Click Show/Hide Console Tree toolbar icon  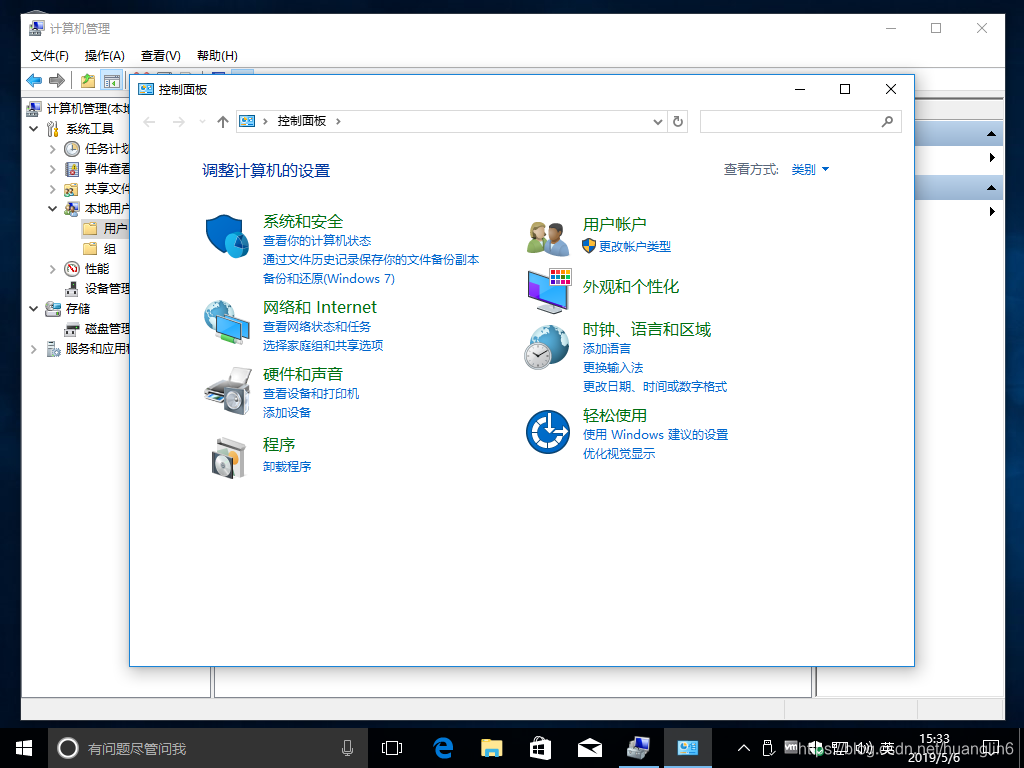tap(112, 80)
